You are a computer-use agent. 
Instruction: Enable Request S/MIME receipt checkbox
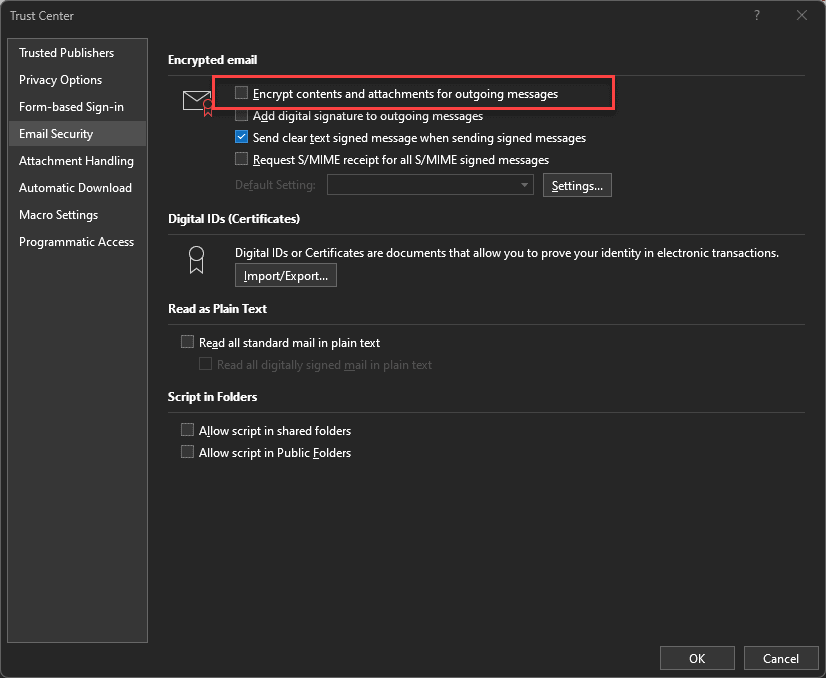pos(241,159)
